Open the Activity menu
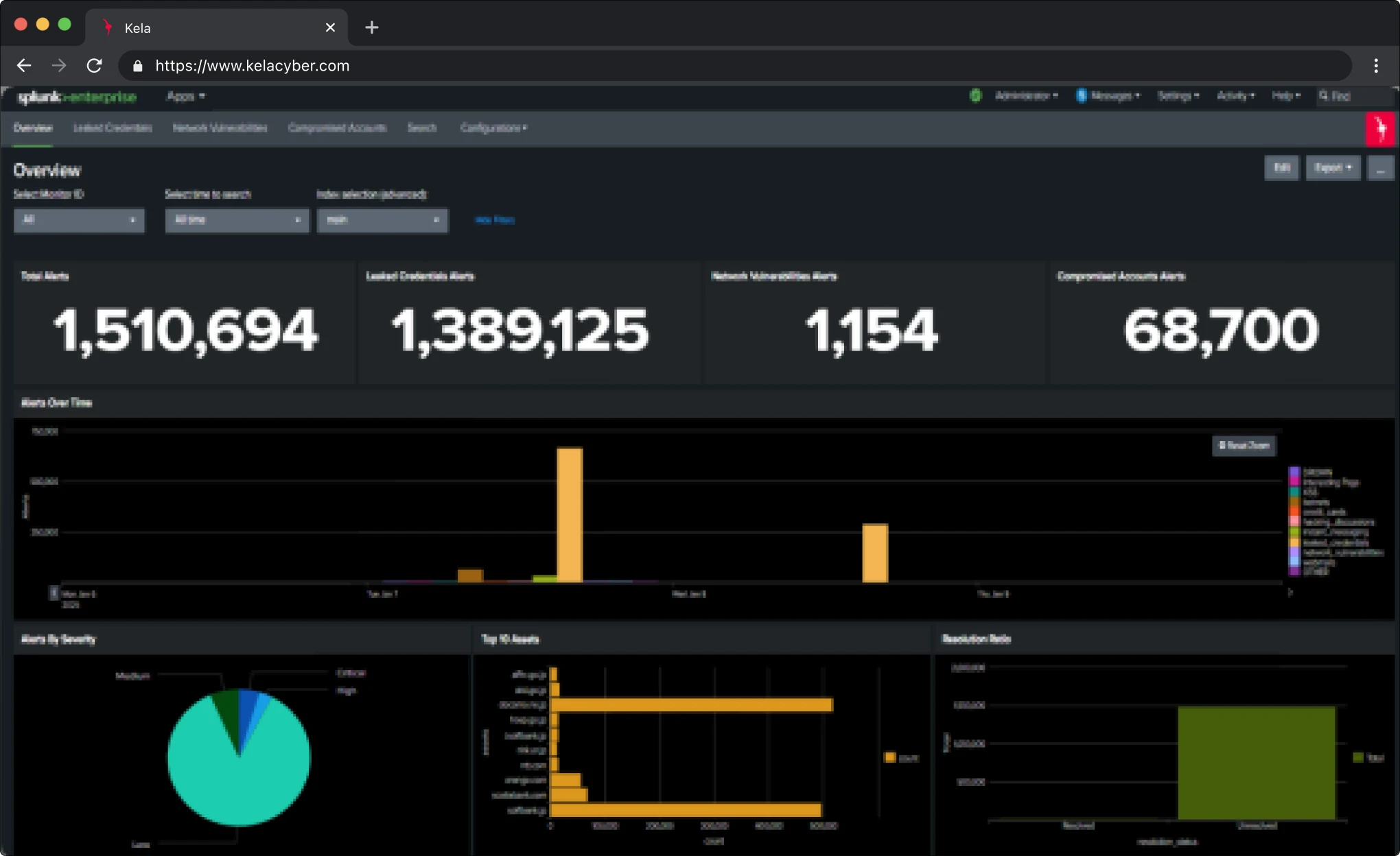Screen dimensions: 1400x856 pyautogui.click(x=1236, y=96)
